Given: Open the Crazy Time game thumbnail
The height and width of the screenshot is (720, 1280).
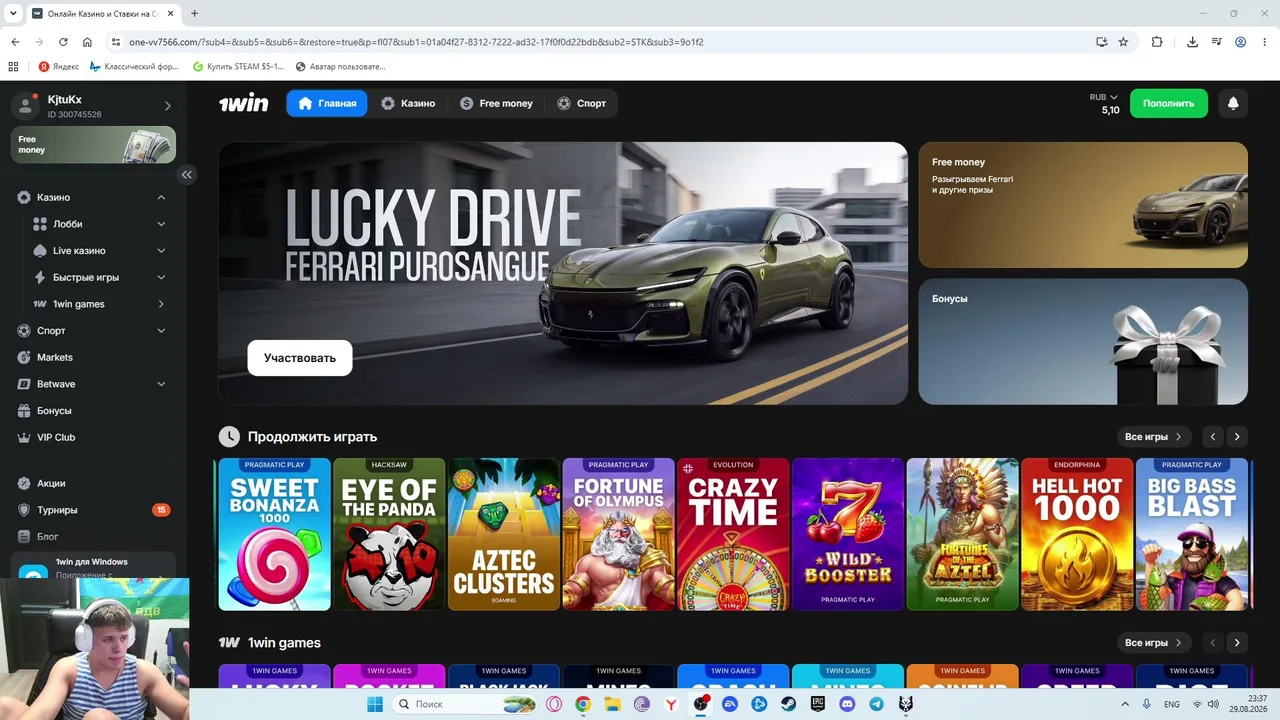Looking at the screenshot, I should 733,534.
